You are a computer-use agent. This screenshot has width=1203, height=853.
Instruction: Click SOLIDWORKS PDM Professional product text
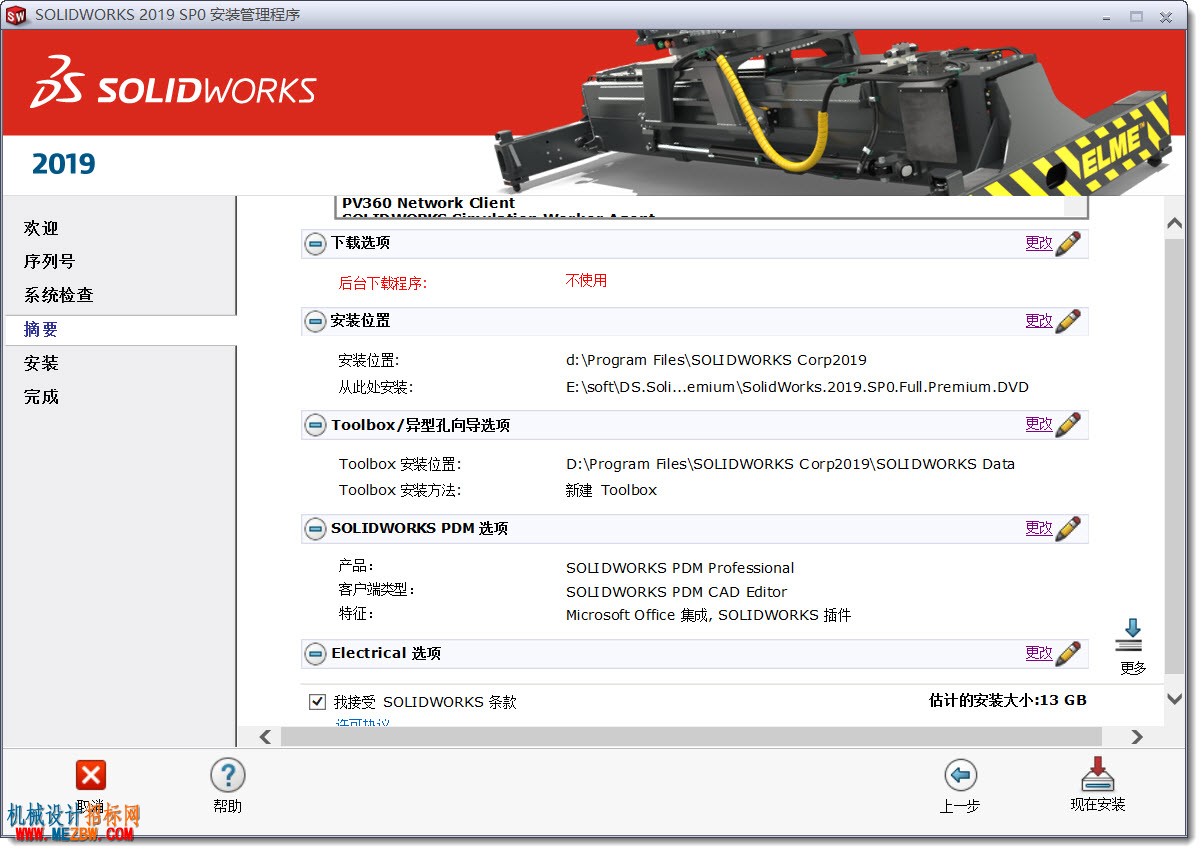(680, 568)
